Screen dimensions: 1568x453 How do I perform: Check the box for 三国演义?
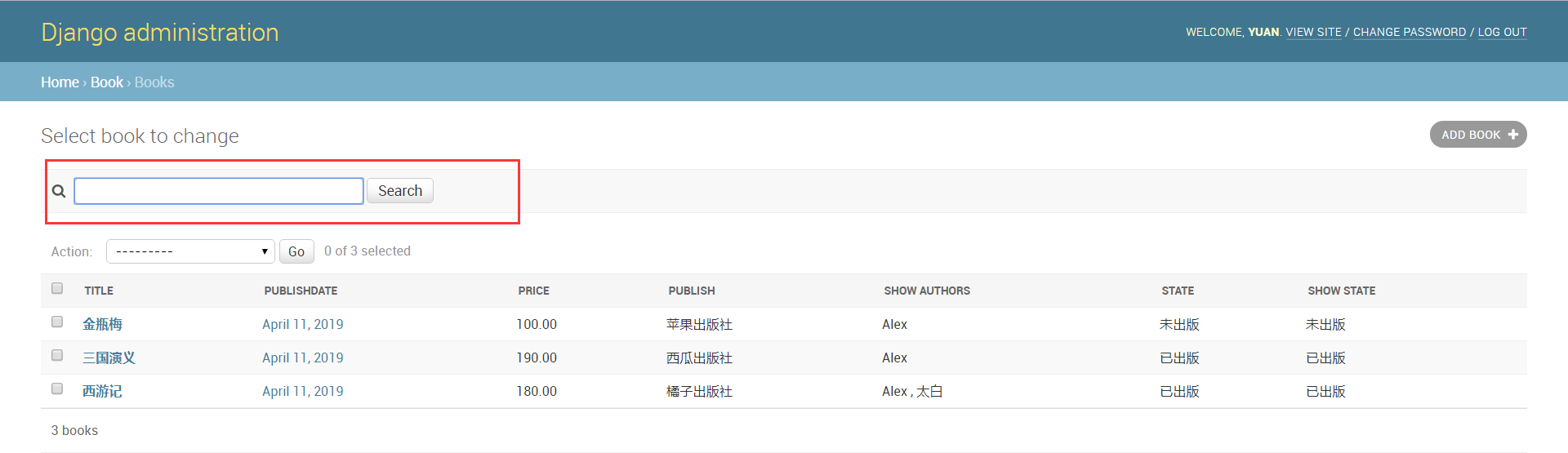57,355
